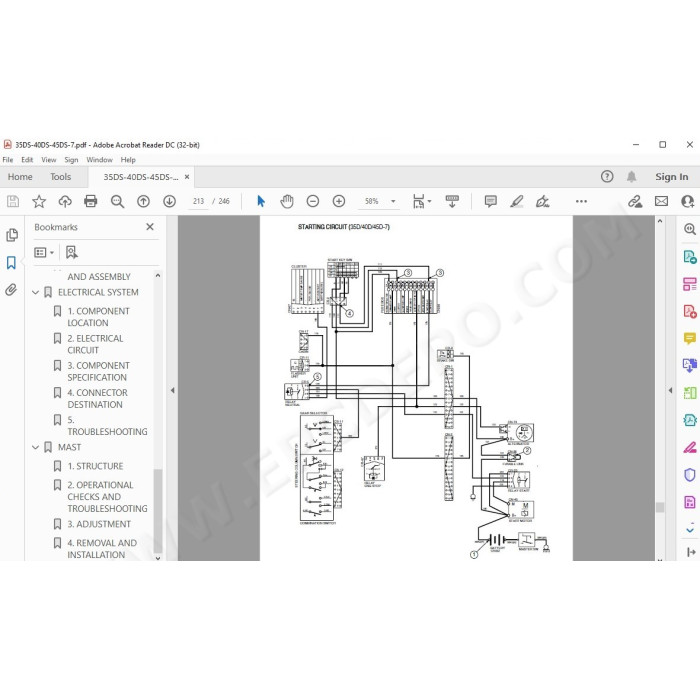Zoom out with the minus circle icon
This screenshot has height=700, width=700.
[312, 201]
